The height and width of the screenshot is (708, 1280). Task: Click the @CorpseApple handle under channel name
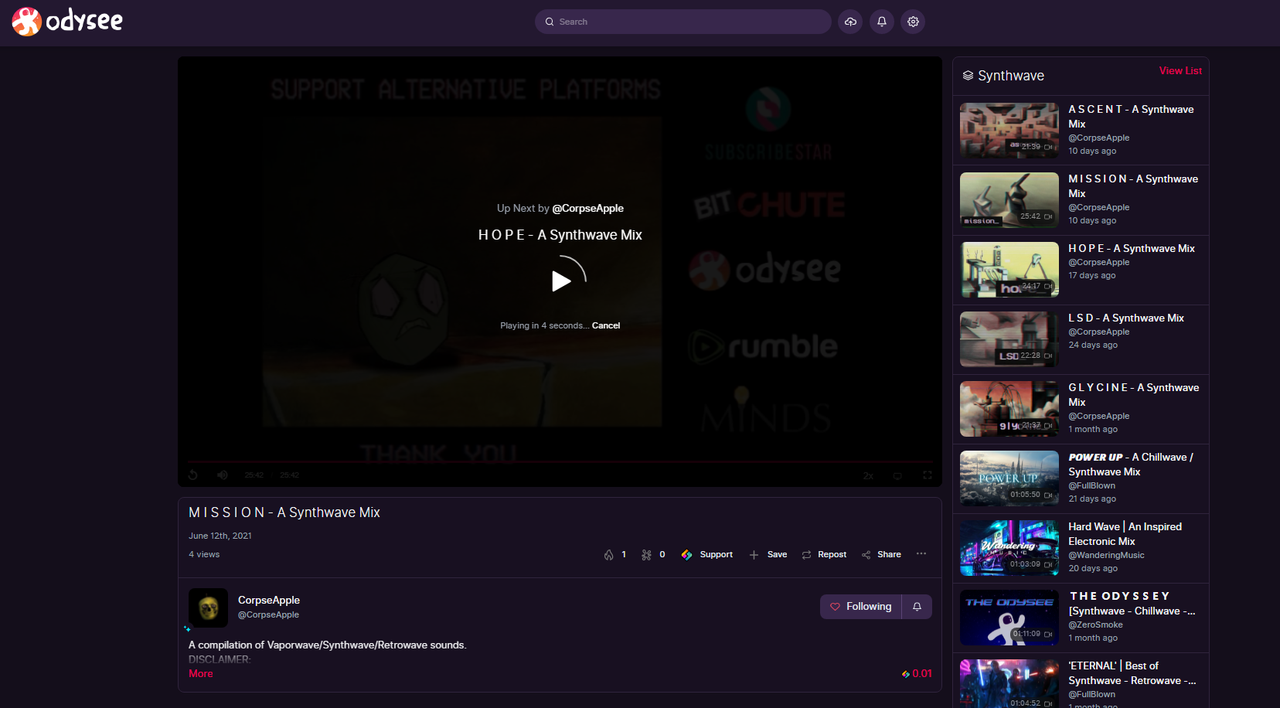click(268, 615)
